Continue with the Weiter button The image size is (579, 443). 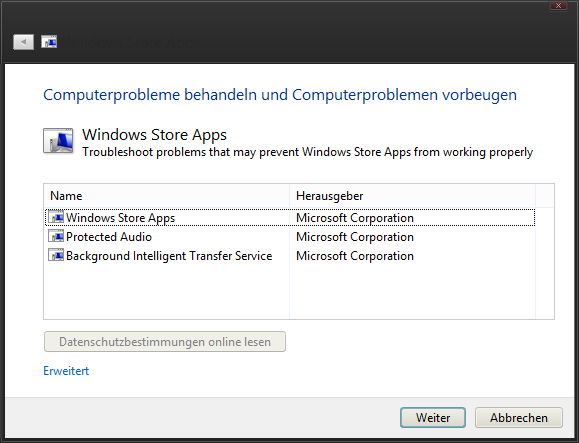433,418
